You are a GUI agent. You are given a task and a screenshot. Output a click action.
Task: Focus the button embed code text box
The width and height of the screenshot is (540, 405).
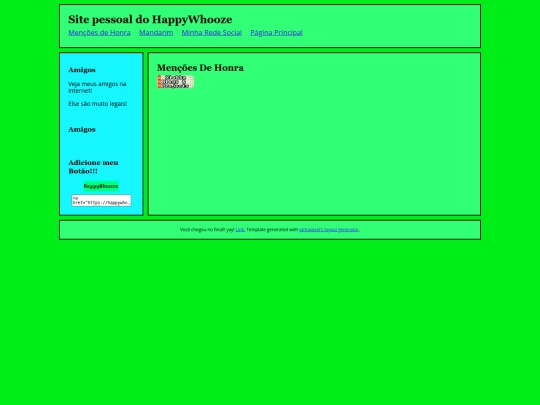pyautogui.click(x=101, y=200)
